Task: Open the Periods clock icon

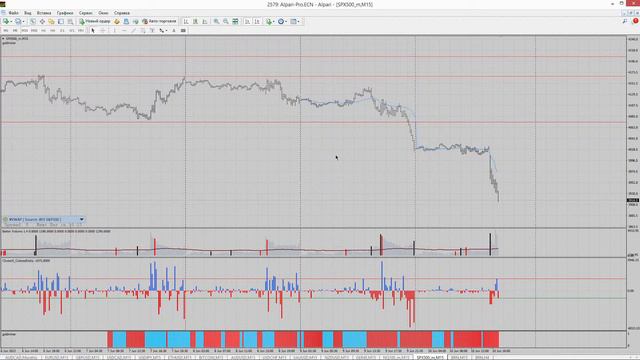Action: pos(281,21)
